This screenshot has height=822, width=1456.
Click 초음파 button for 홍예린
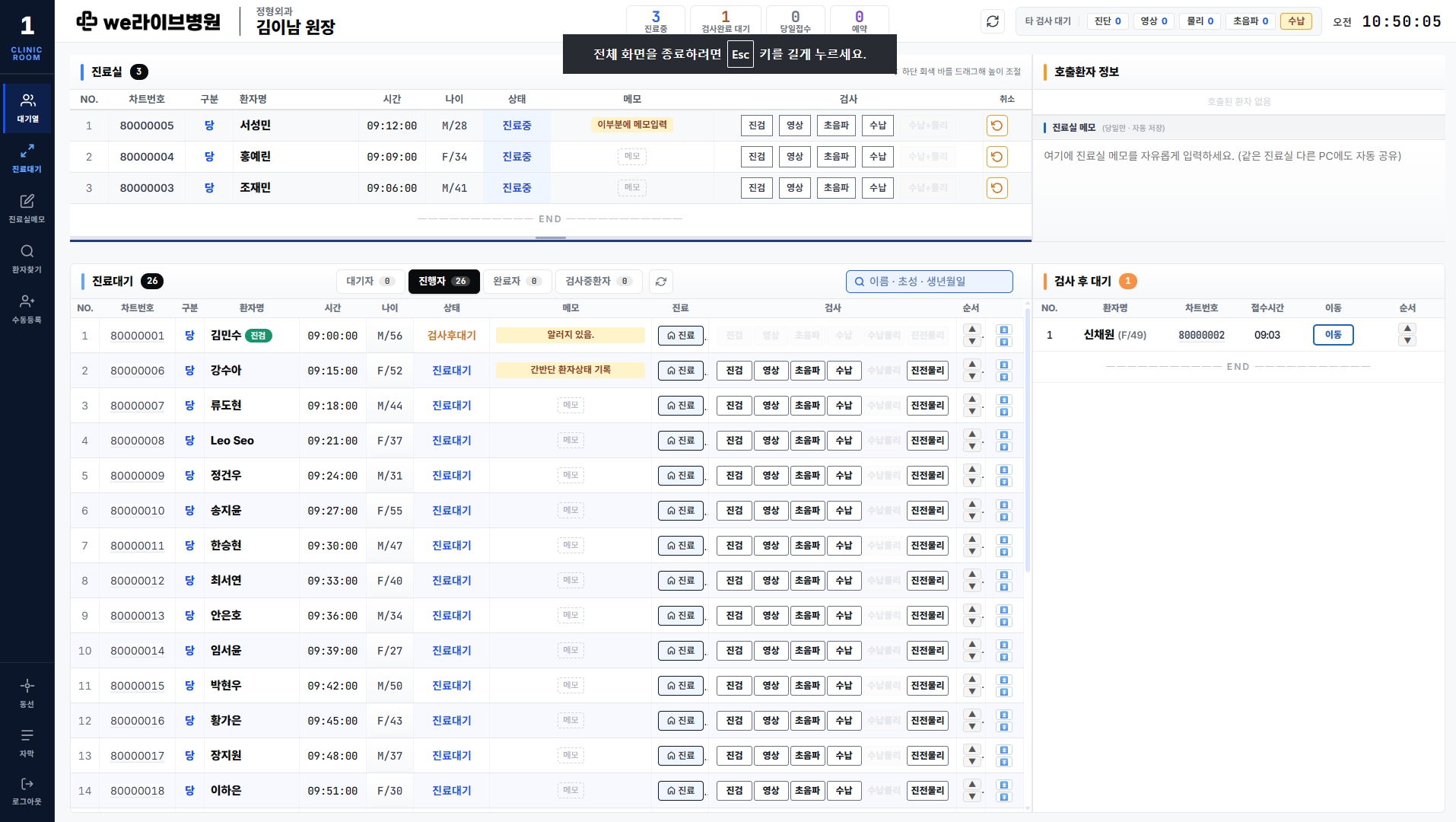(836, 157)
